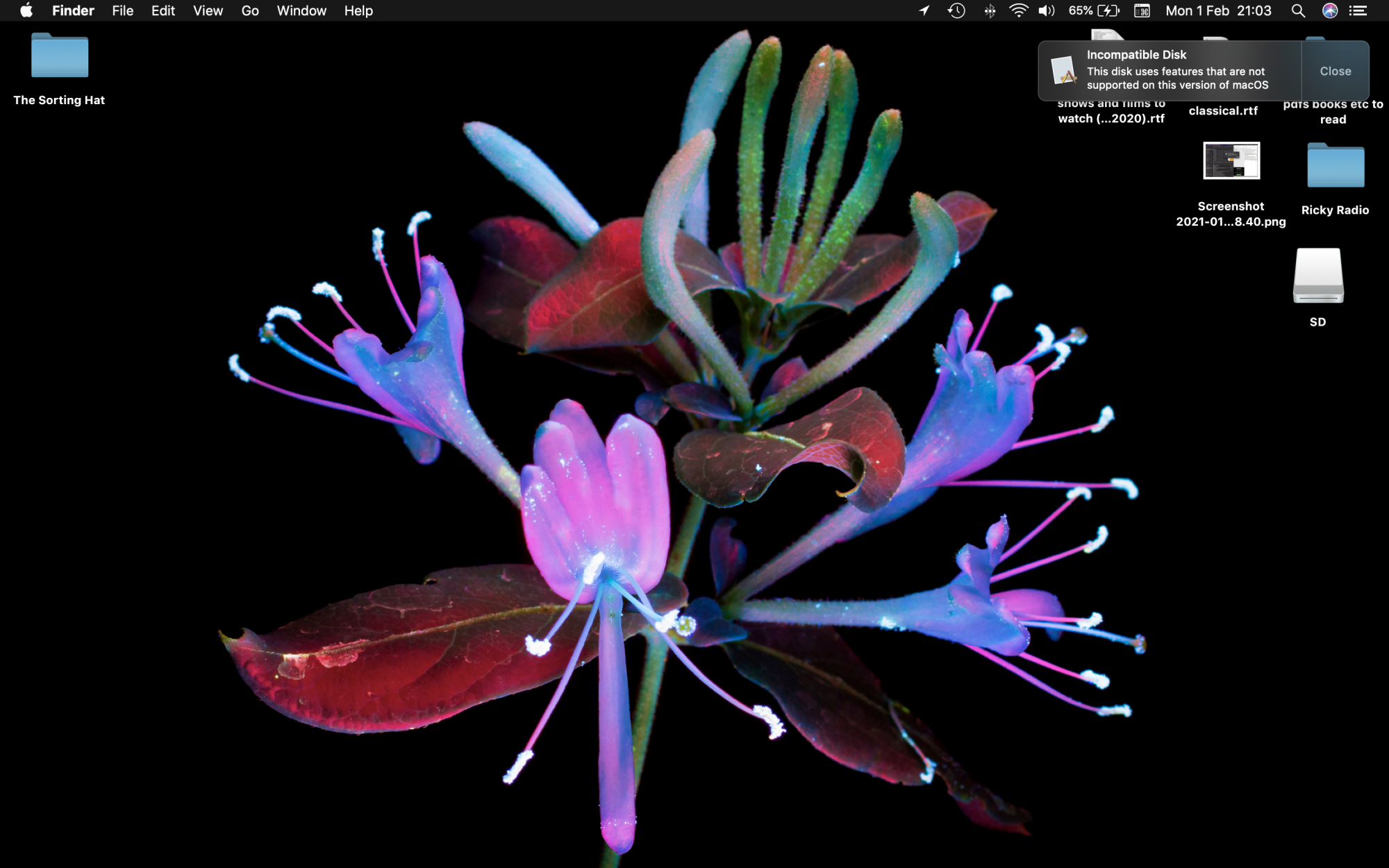1389x868 pixels.
Task: Open the Window menu
Action: 301,10
